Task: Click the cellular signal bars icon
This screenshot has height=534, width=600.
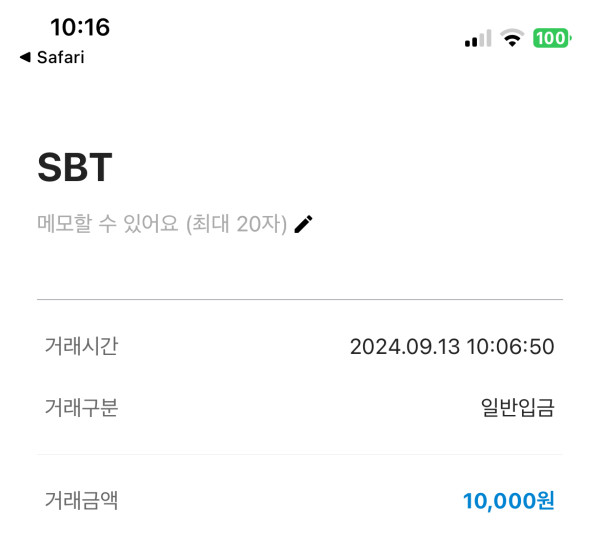Action: [478, 39]
